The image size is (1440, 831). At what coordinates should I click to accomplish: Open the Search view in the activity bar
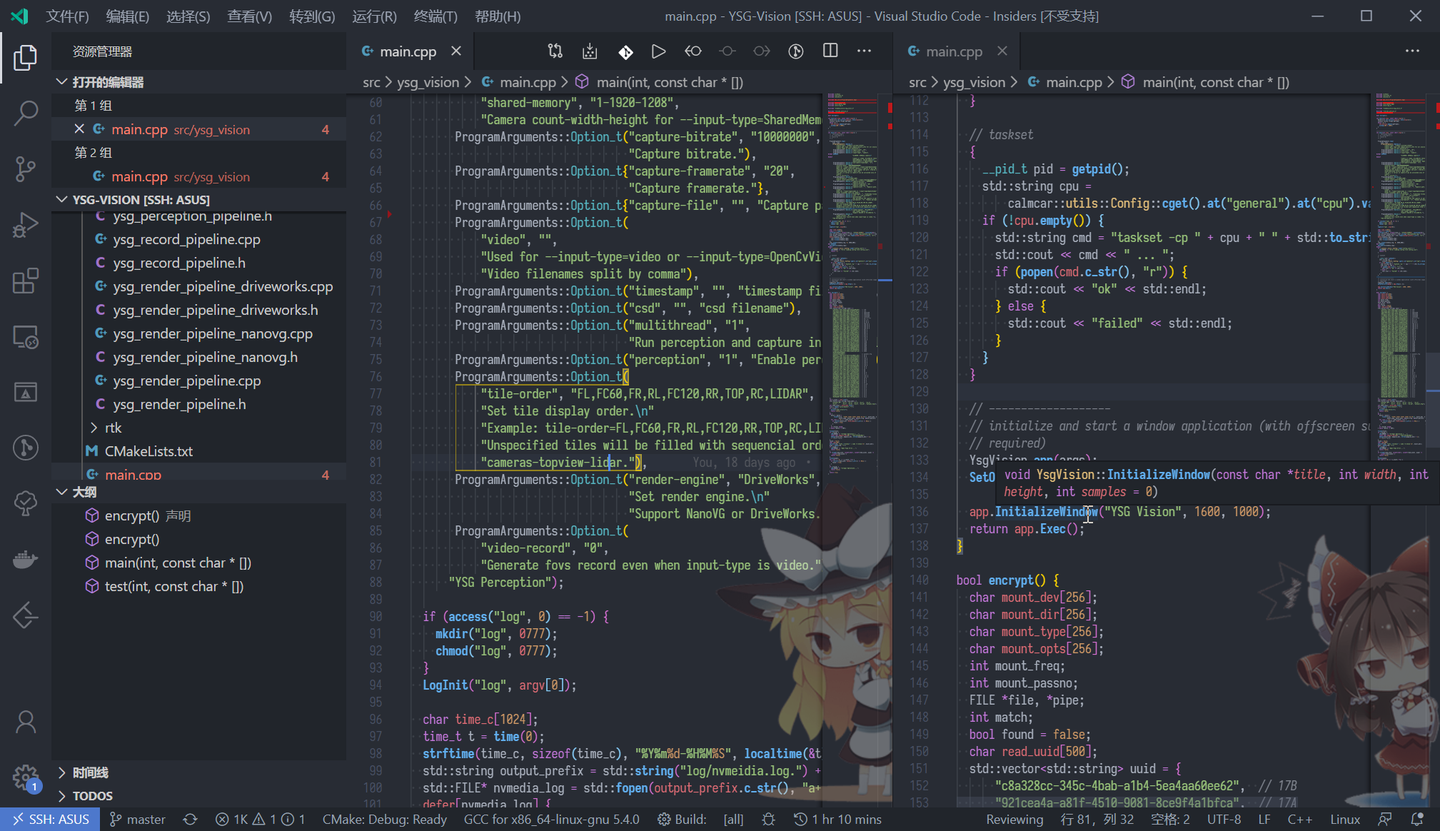25,113
